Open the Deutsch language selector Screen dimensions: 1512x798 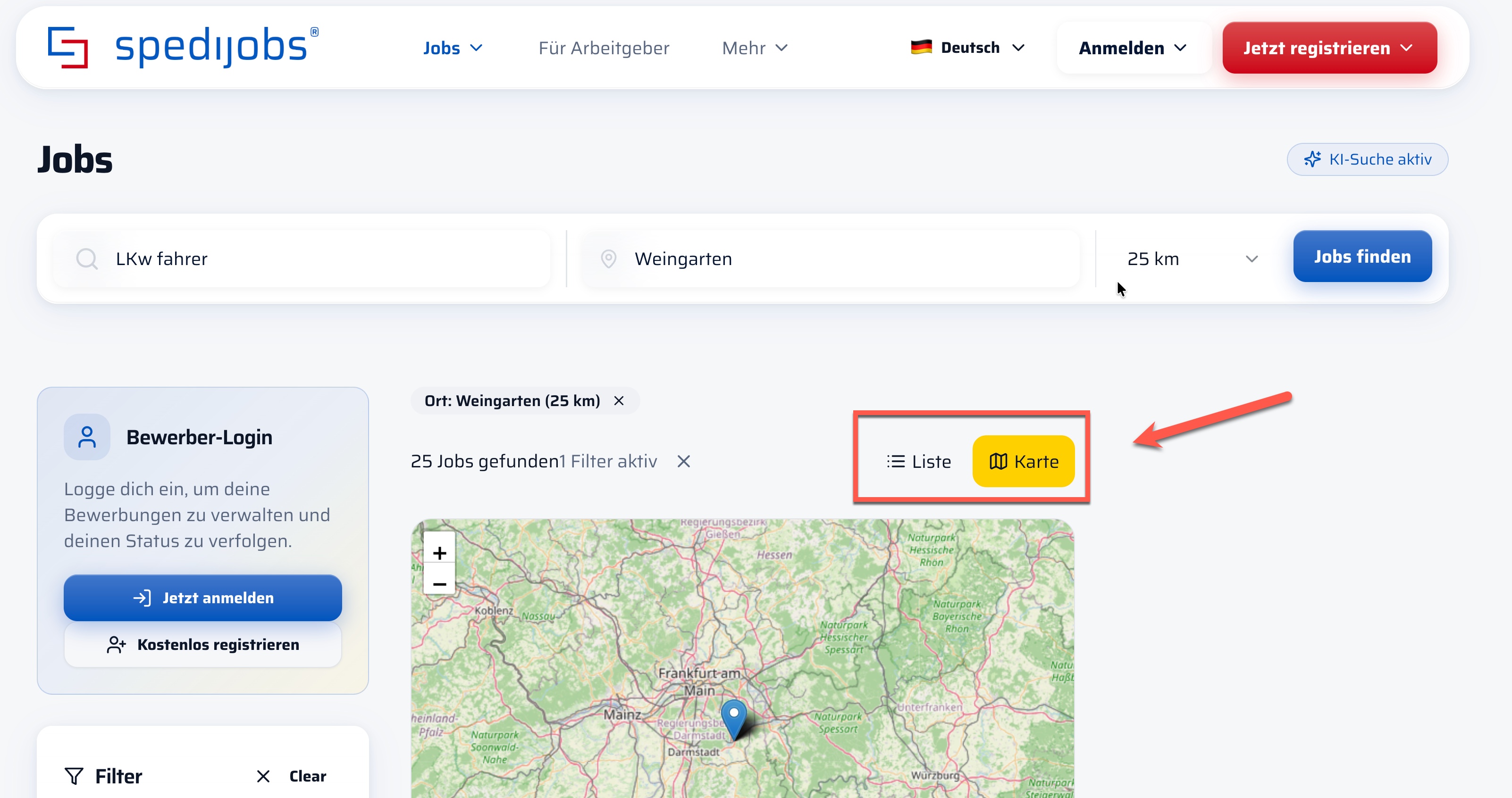coord(967,48)
